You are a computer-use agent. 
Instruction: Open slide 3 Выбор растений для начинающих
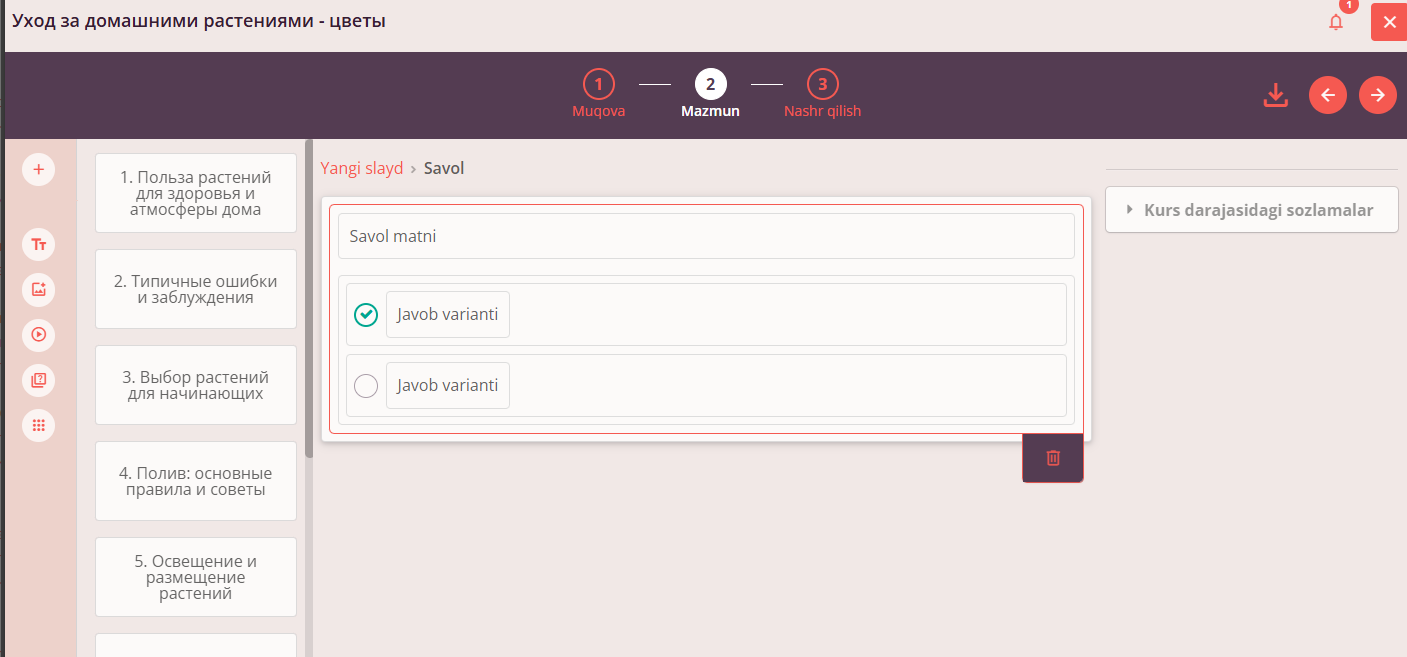(196, 385)
